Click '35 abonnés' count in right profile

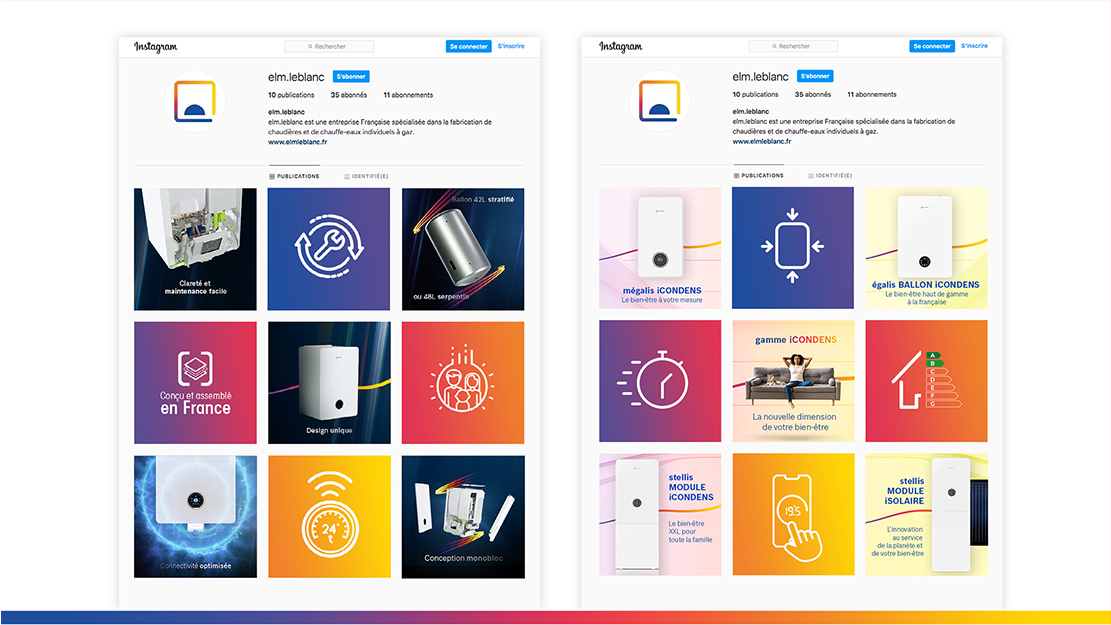click(x=813, y=94)
